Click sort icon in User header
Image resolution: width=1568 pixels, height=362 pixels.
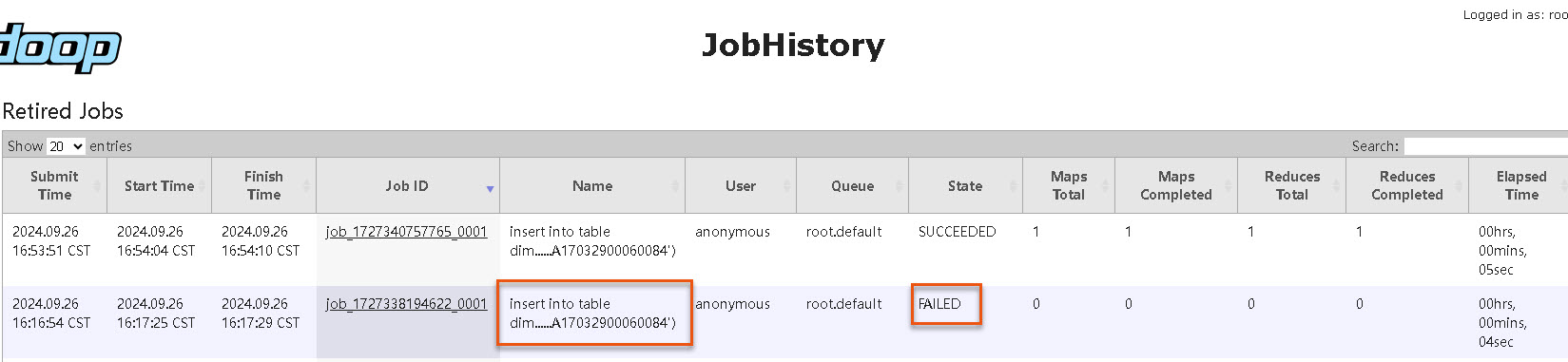(786, 186)
